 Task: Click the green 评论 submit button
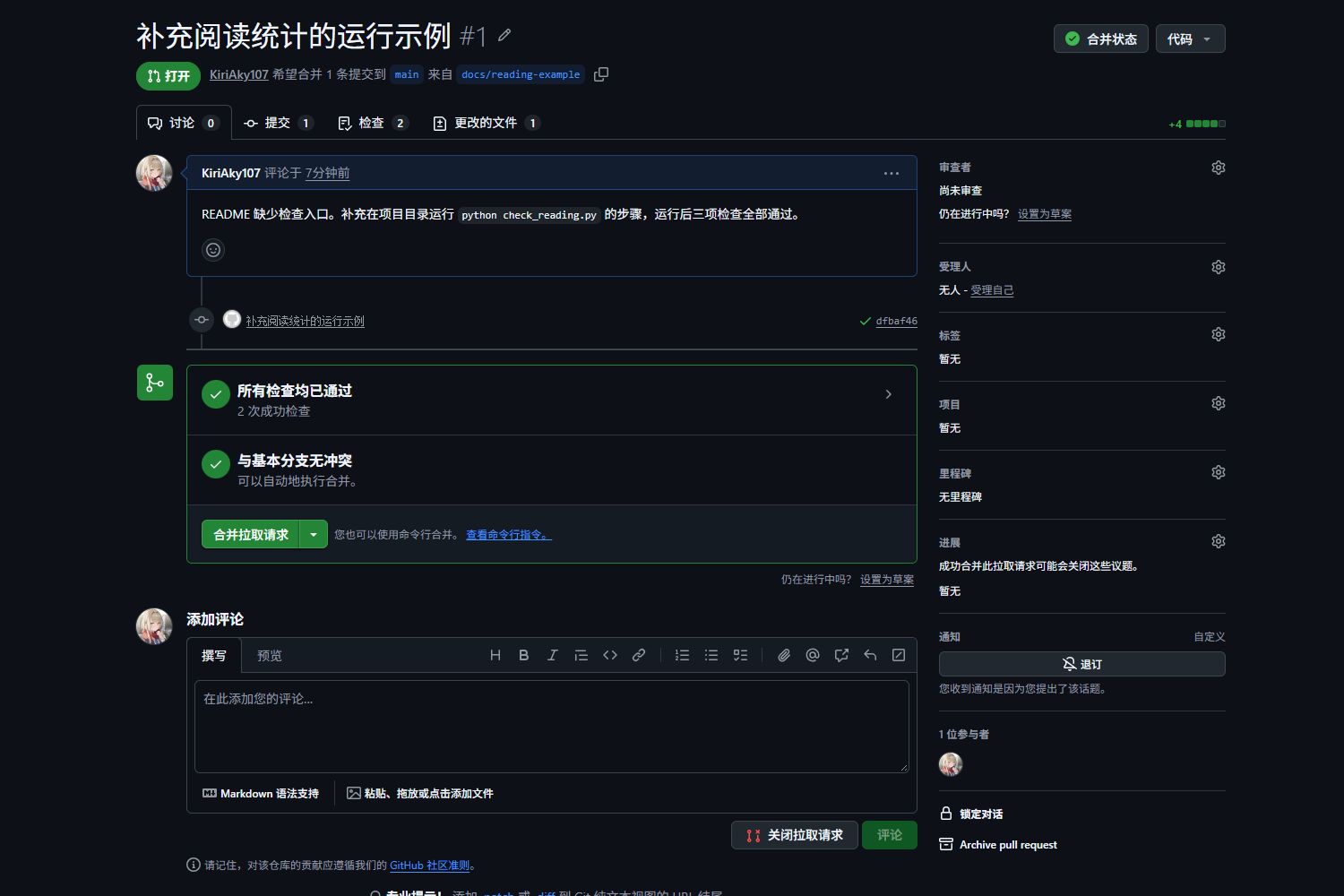(890, 835)
